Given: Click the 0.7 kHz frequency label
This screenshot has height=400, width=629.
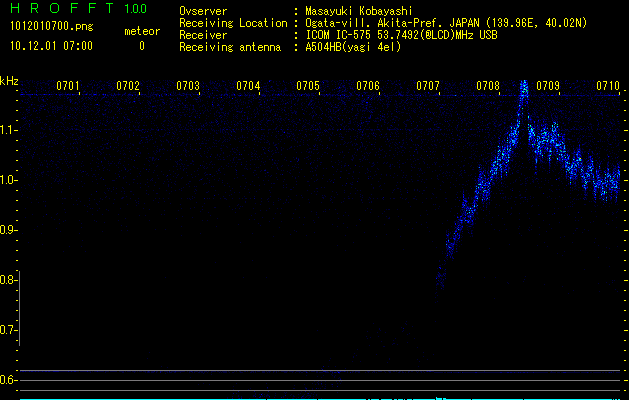Looking at the screenshot, I should coord(8,330).
